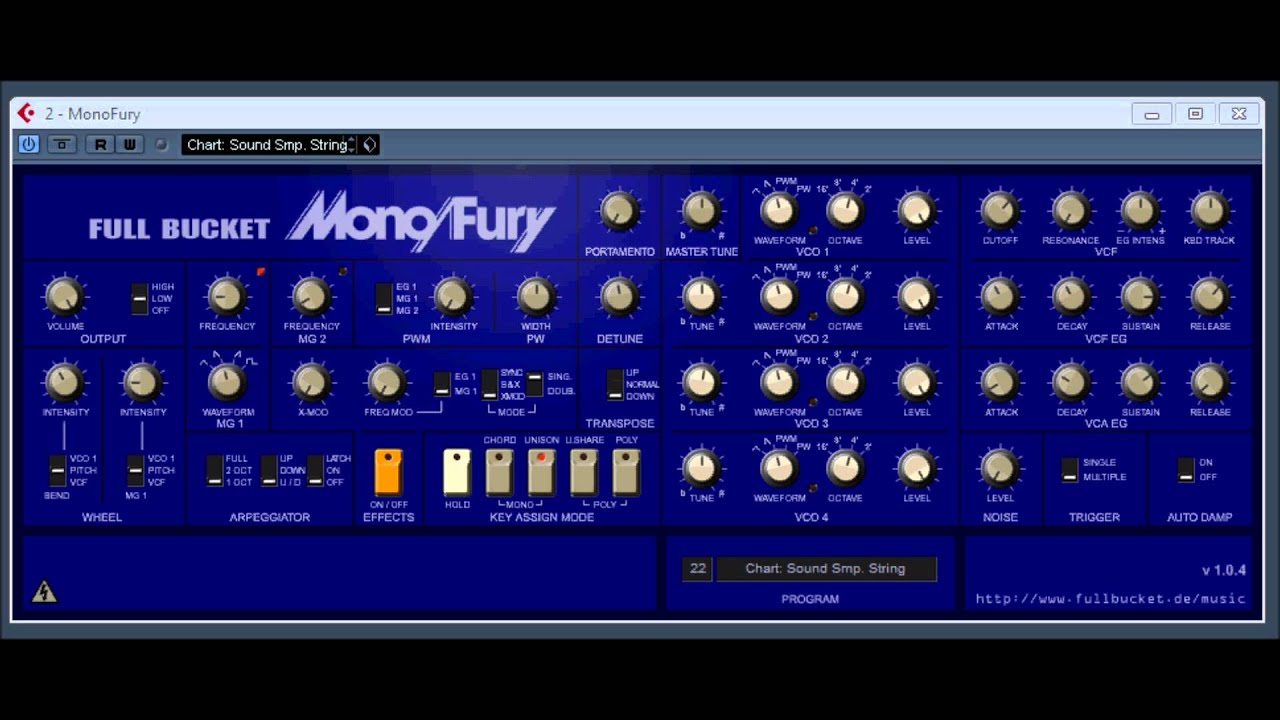Select Poly key assign mode
Viewport: 1280px width, 720px height.
click(x=626, y=472)
